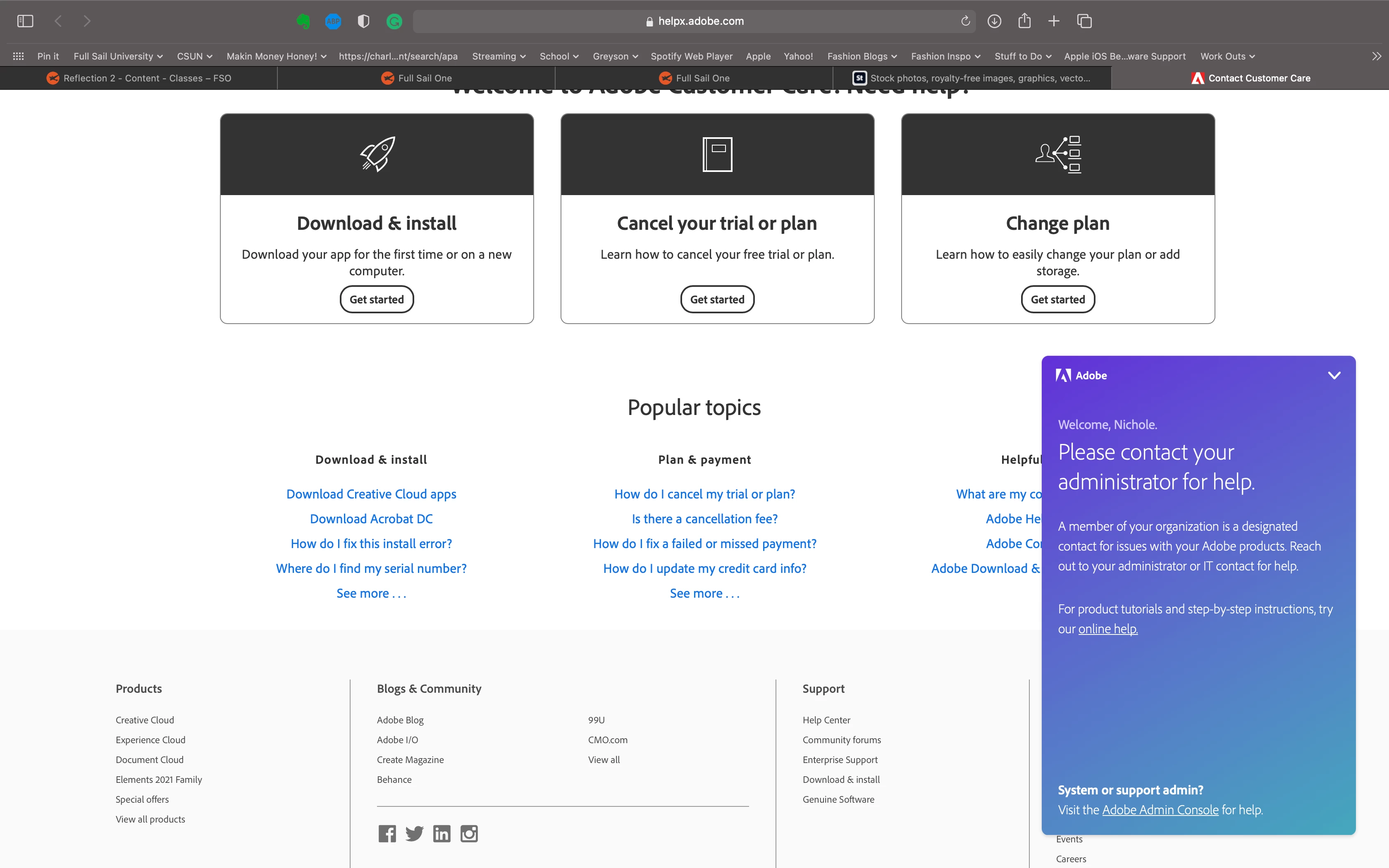Click the Grammarly extension icon
The width and height of the screenshot is (1389, 868).
pyautogui.click(x=394, y=21)
